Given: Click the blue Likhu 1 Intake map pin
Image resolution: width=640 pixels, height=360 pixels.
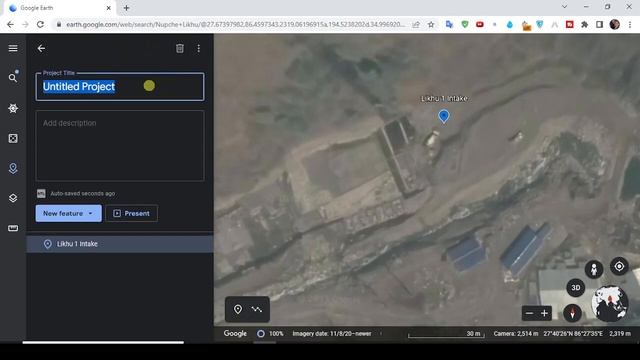Looking at the screenshot, I should pos(444,116).
